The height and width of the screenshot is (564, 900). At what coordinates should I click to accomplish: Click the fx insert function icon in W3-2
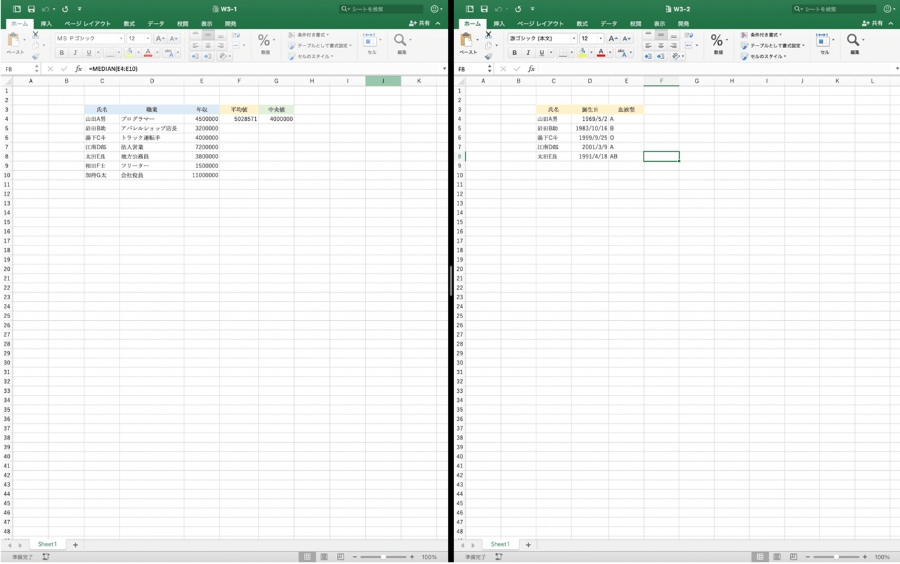[532, 69]
